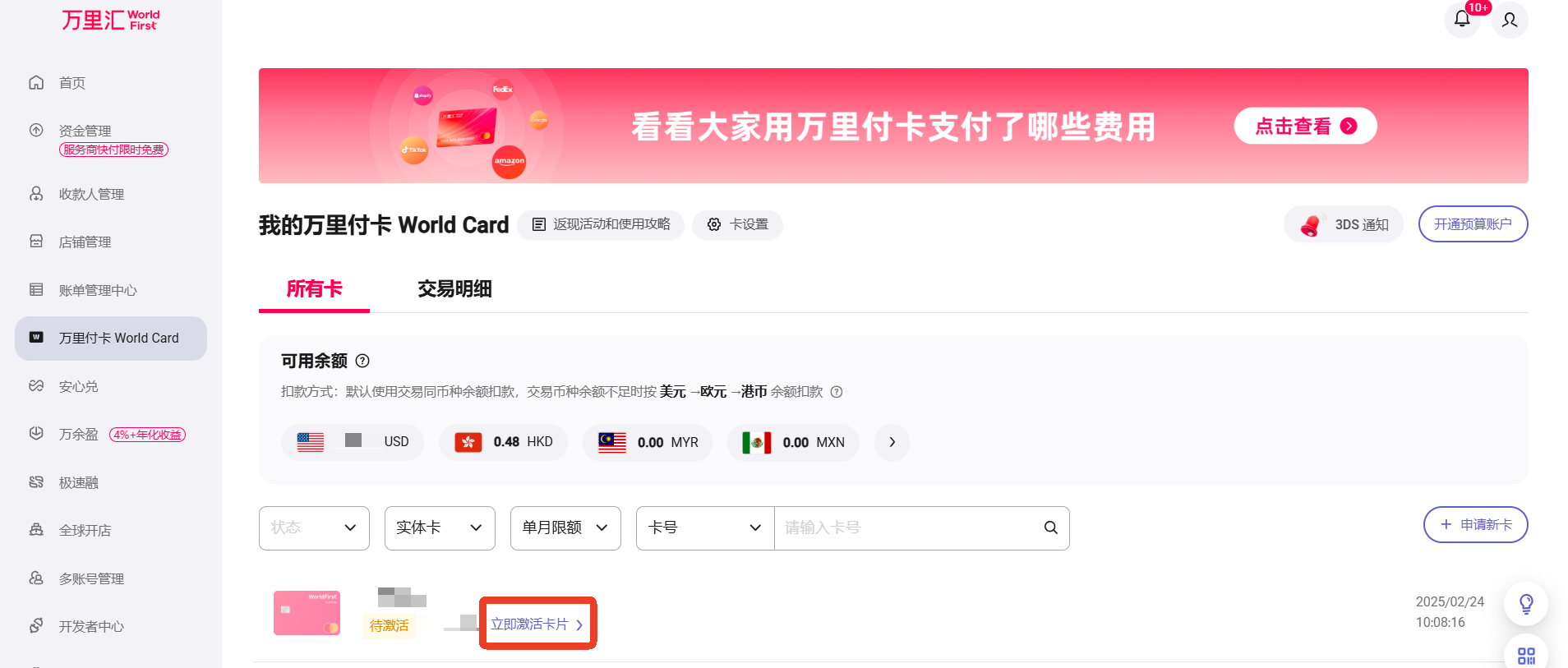Click the 卡设置 gear button
This screenshot has height=668, width=1568.
[x=737, y=224]
